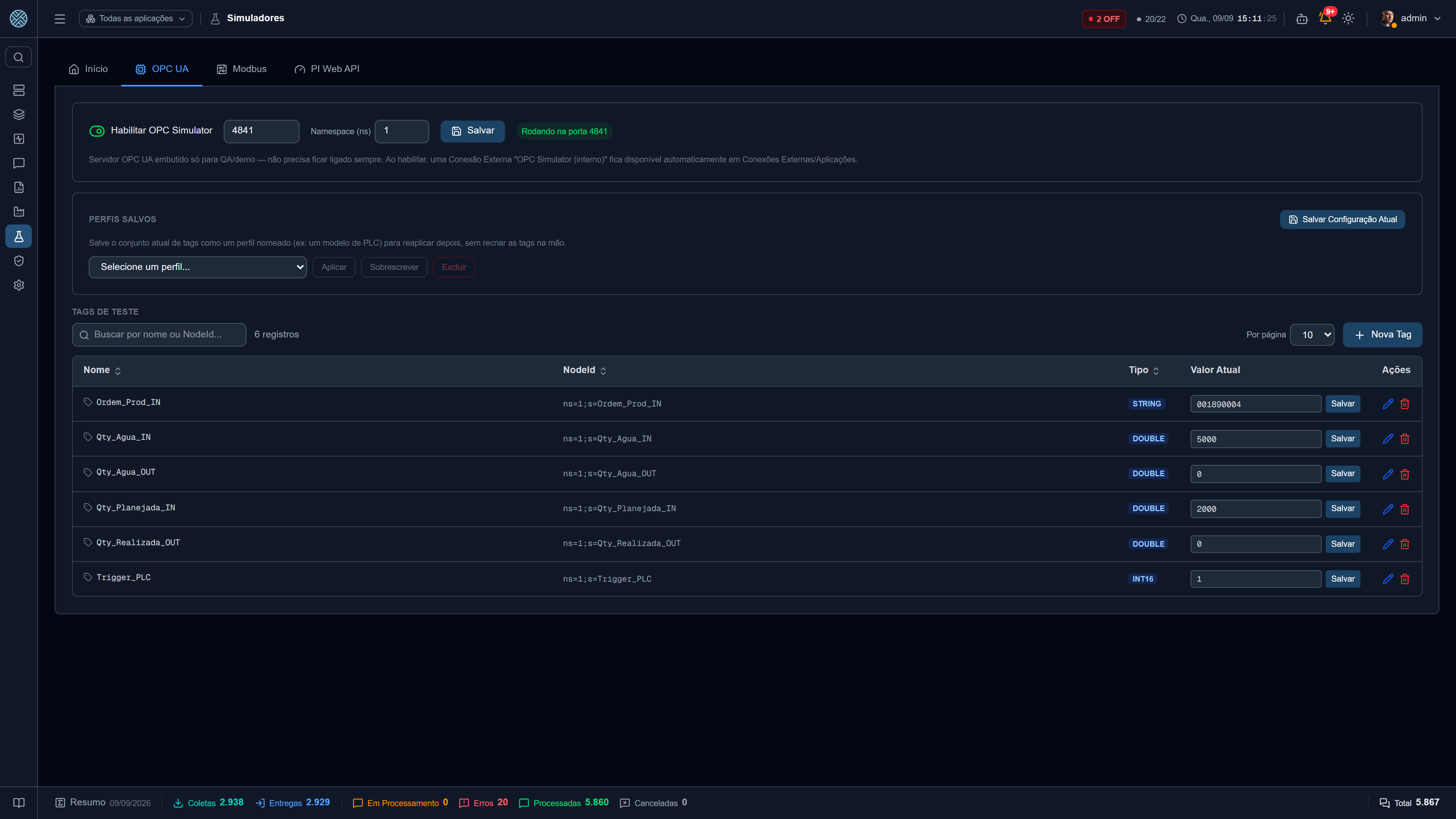
Task: Switch to the PI Web API tab
Action: click(327, 69)
